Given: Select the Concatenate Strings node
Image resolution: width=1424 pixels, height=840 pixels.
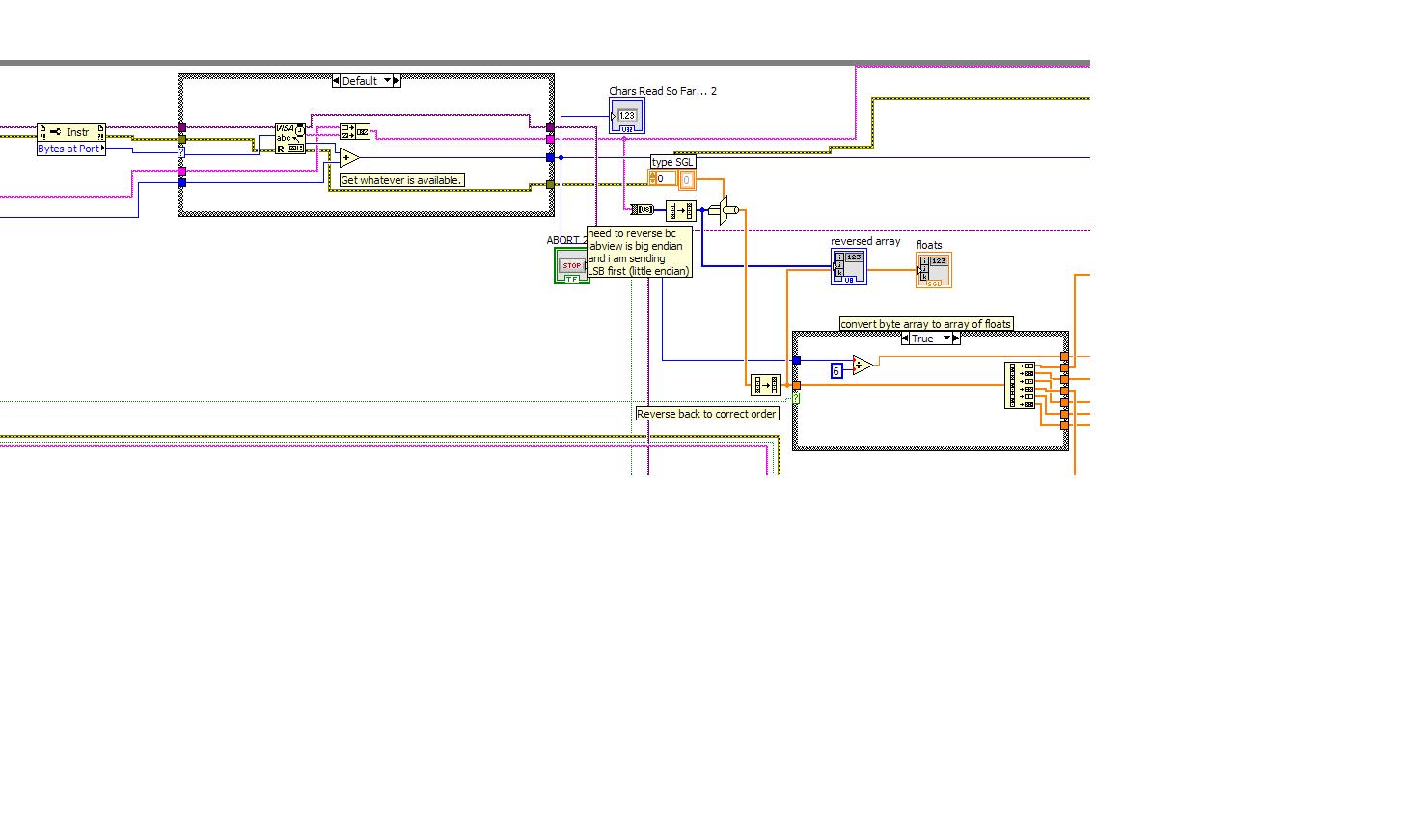Looking at the screenshot, I should pos(354,131).
